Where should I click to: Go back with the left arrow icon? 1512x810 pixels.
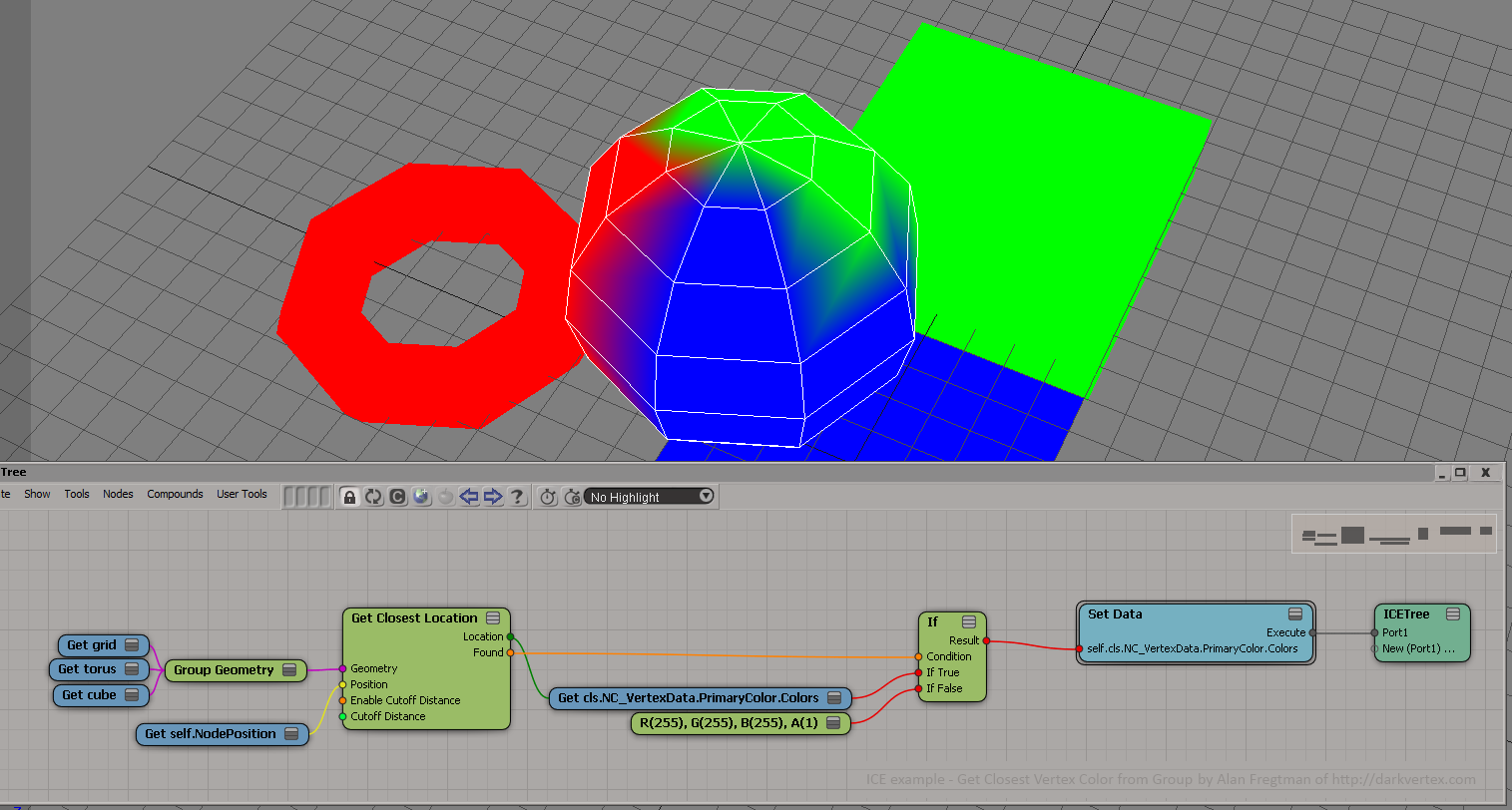pos(469,497)
